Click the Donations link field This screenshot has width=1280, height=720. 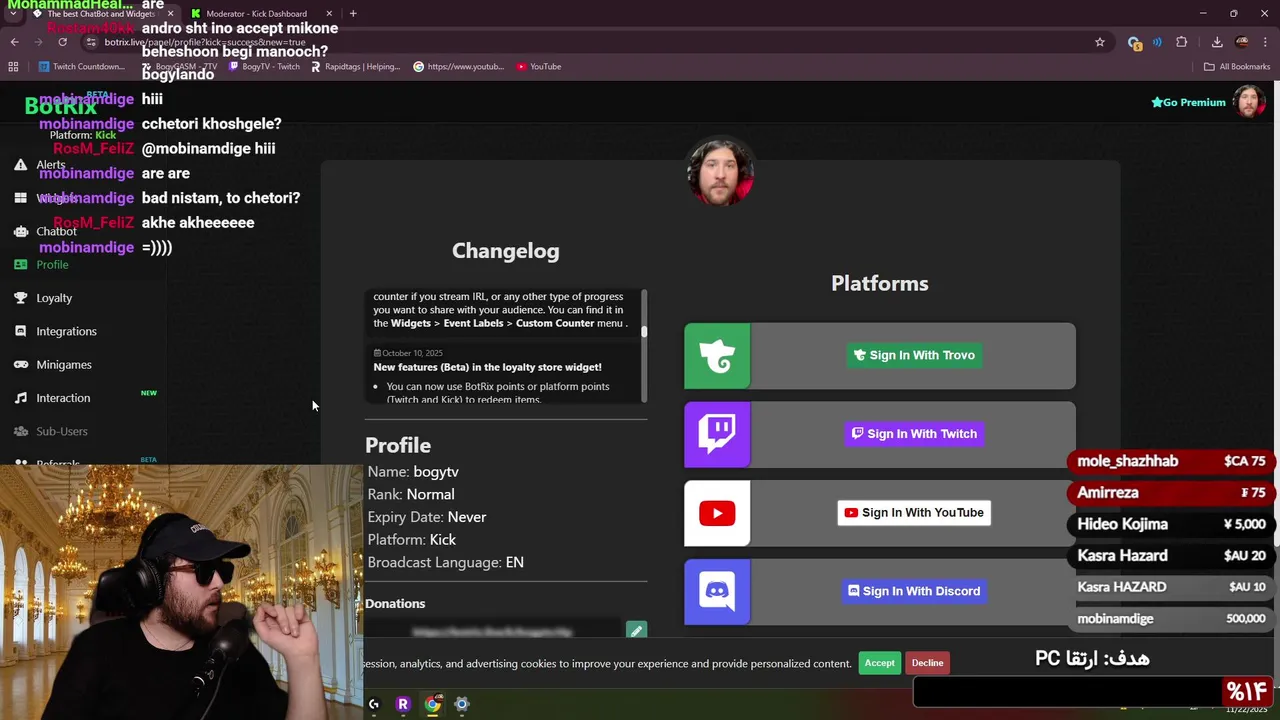click(x=493, y=631)
